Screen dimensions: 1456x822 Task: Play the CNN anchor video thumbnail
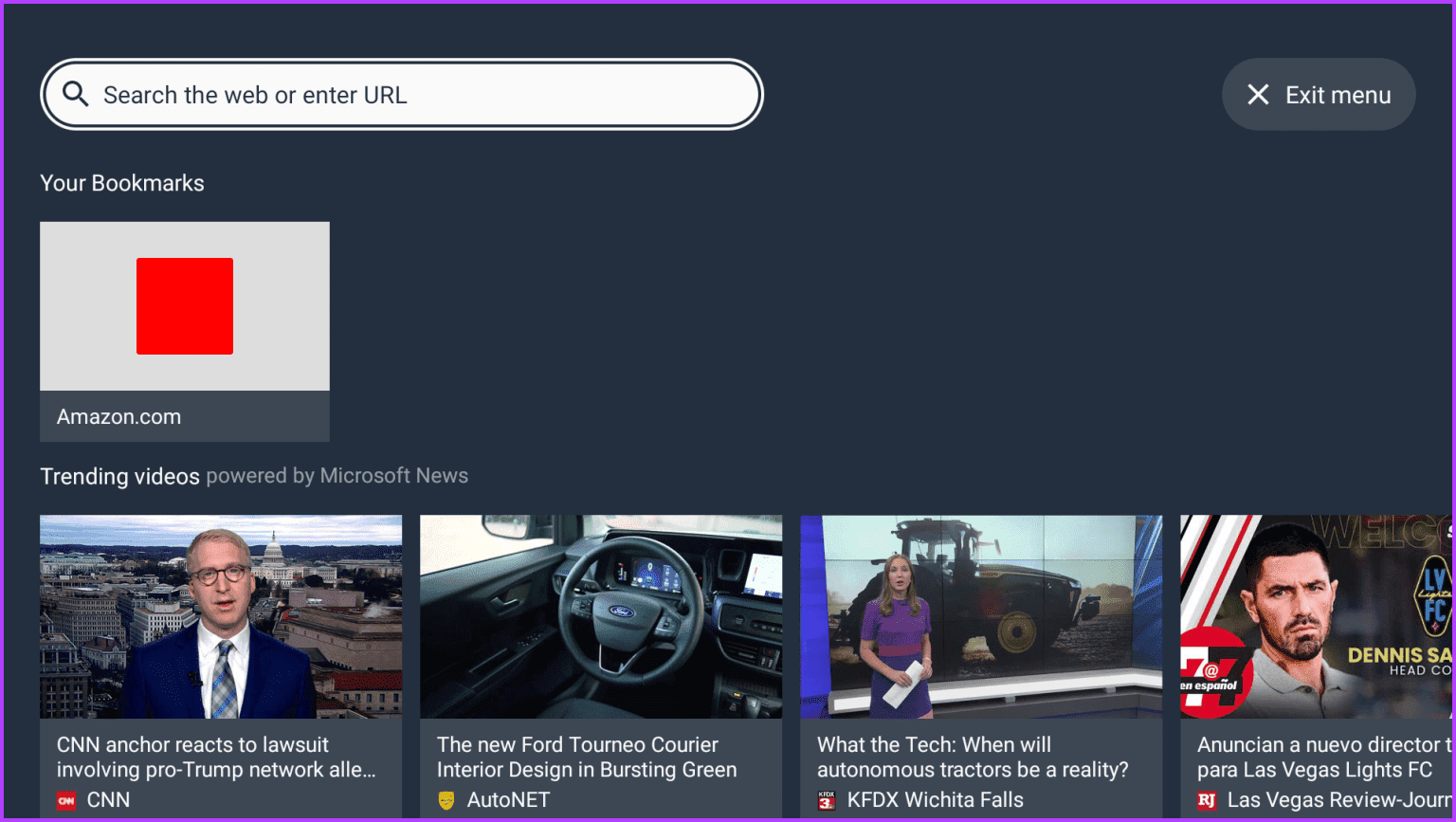[221, 616]
